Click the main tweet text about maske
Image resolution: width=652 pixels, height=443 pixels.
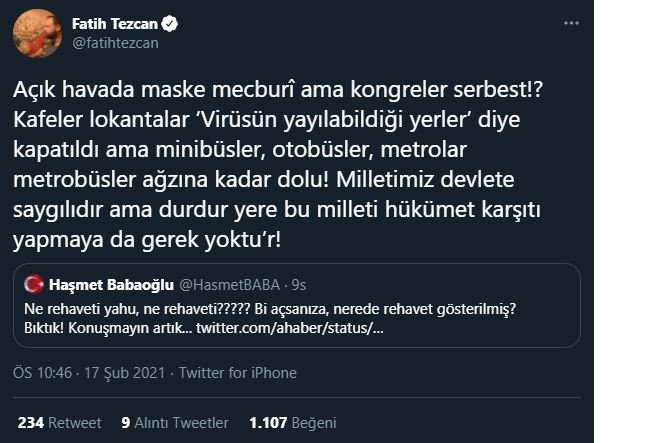(x=278, y=165)
